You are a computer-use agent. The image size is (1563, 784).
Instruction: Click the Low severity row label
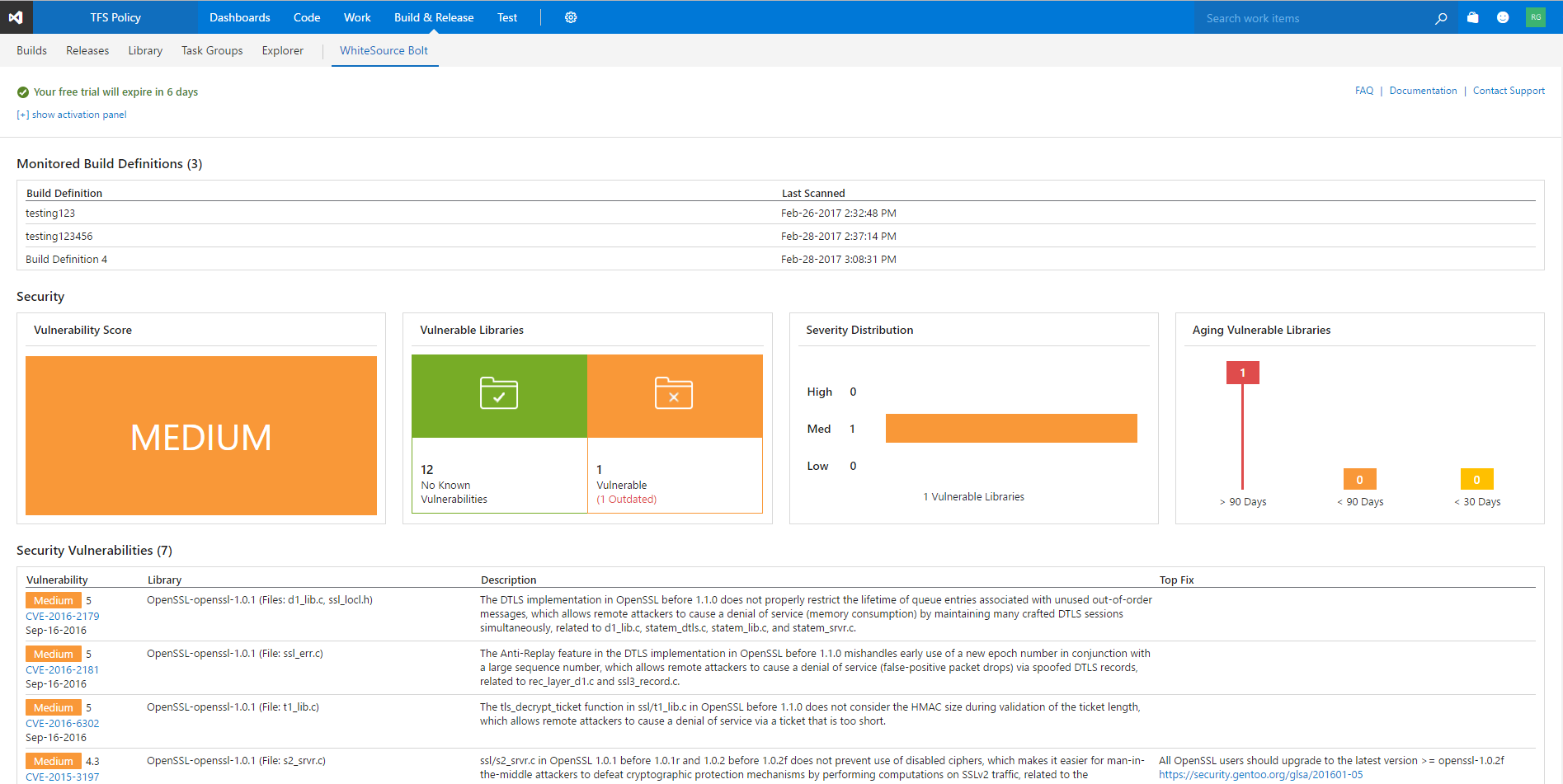pyautogui.click(x=817, y=466)
